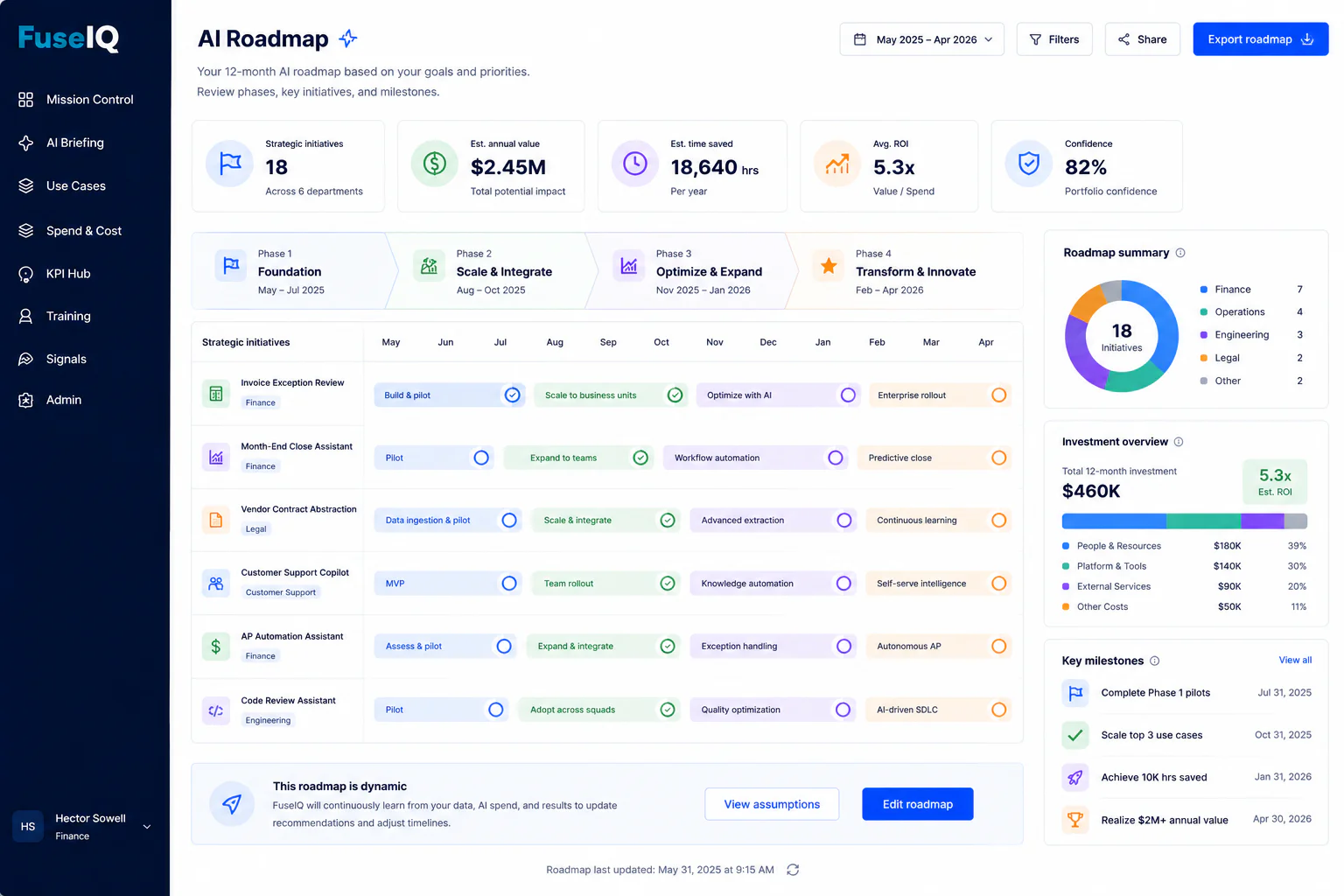Click the Admin sidebar icon
The height and width of the screenshot is (896, 1344).
pos(26,400)
